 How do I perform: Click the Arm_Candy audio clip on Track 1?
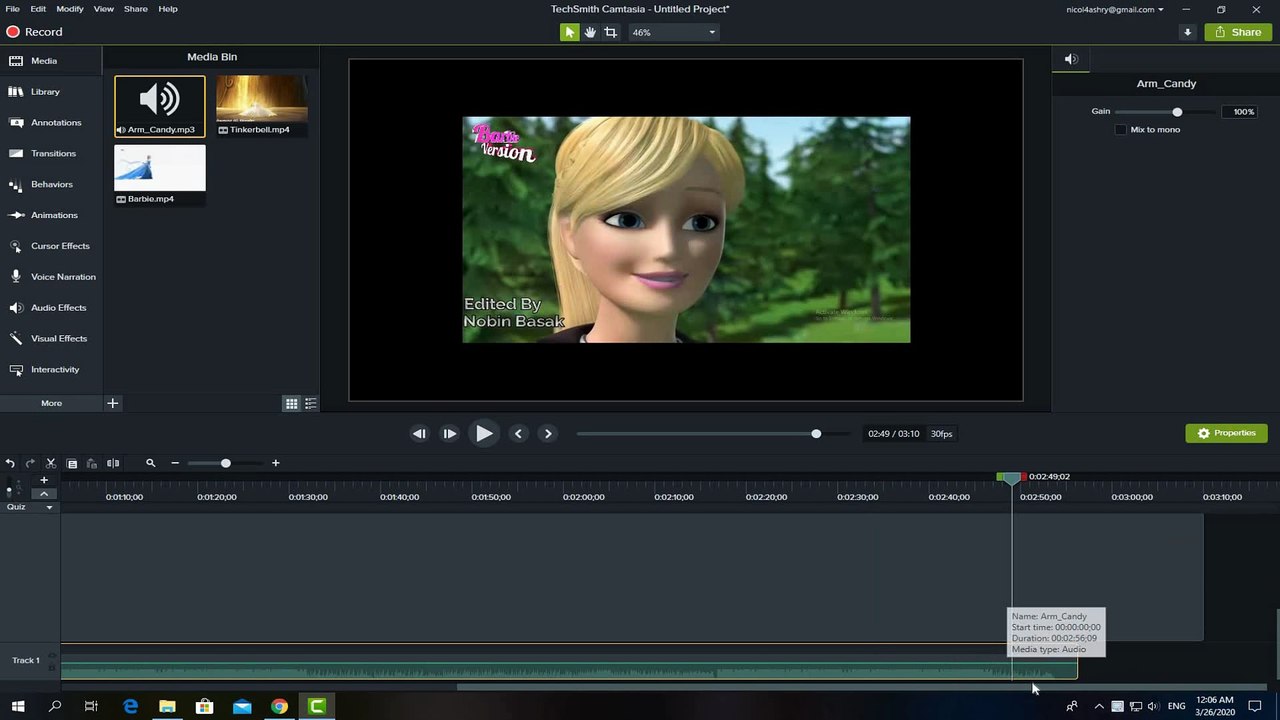pos(569,669)
